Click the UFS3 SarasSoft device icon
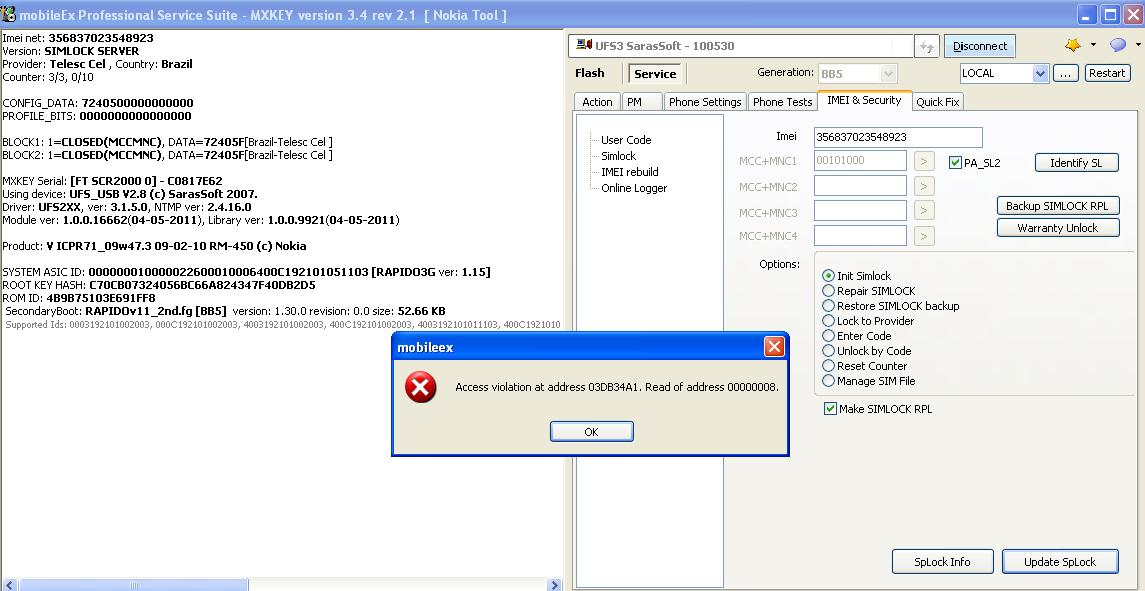This screenshot has width=1145, height=591. [584, 45]
